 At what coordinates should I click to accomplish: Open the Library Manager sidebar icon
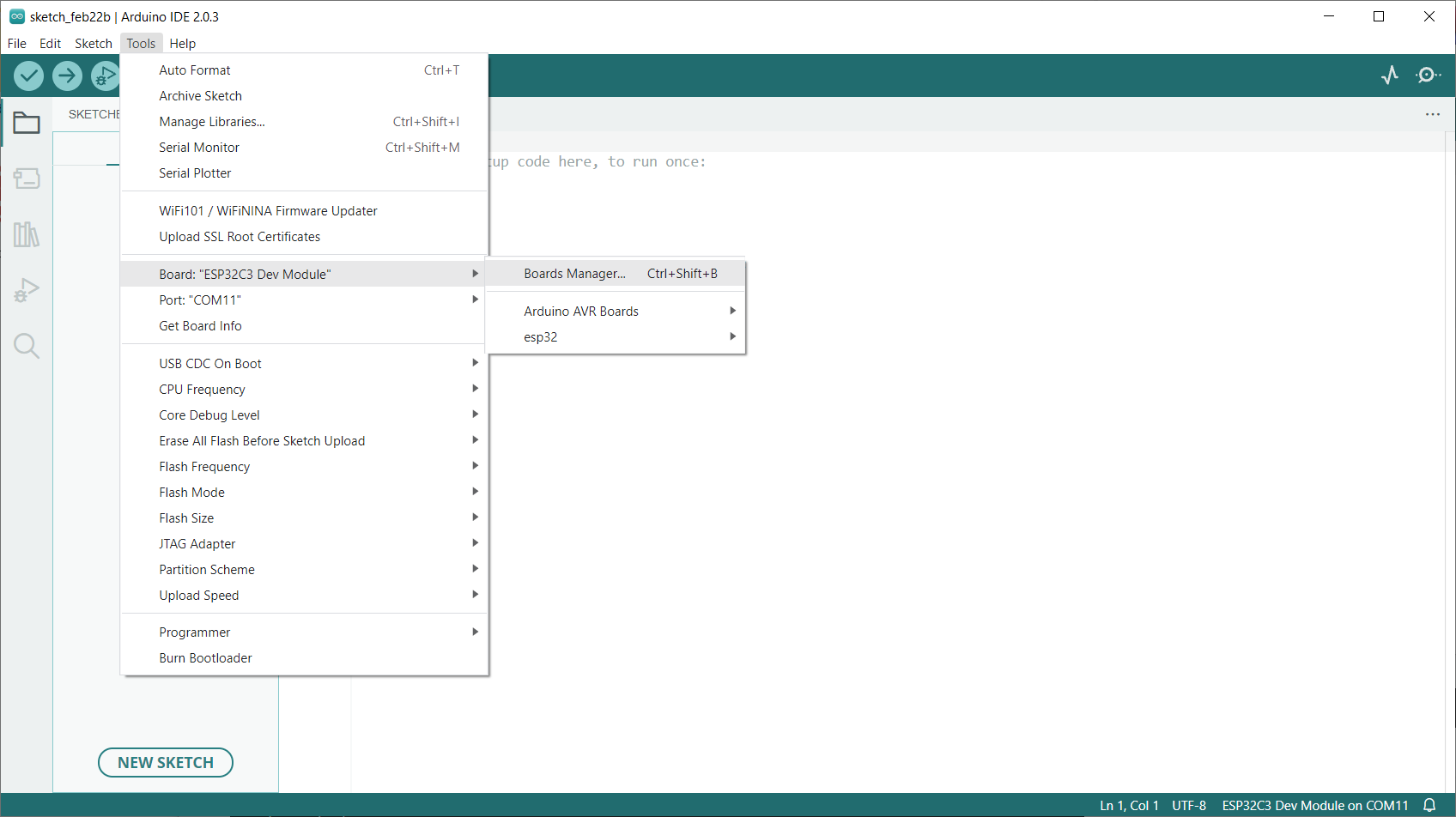coord(27,234)
